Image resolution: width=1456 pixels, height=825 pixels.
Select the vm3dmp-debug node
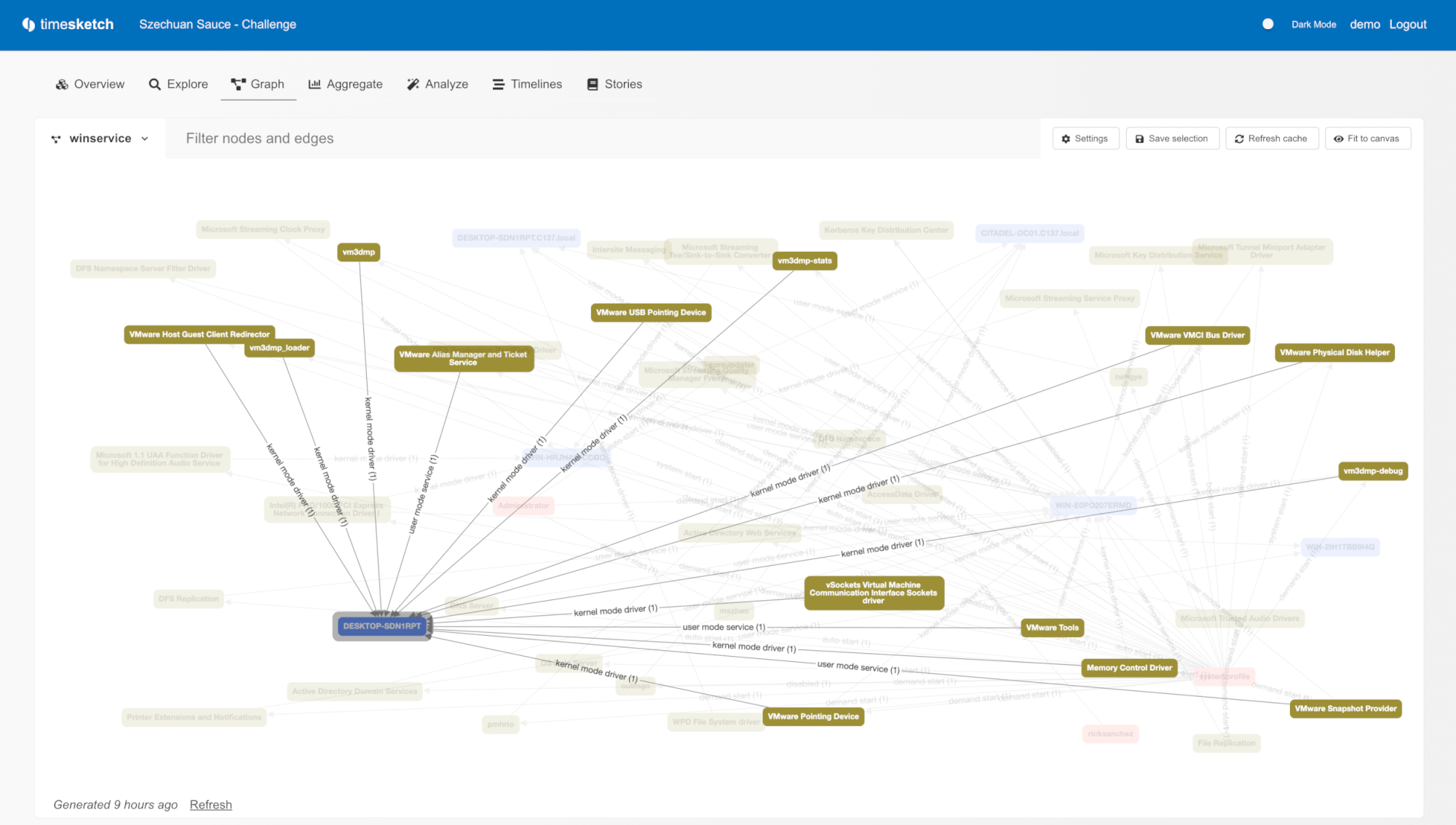pos(1373,471)
